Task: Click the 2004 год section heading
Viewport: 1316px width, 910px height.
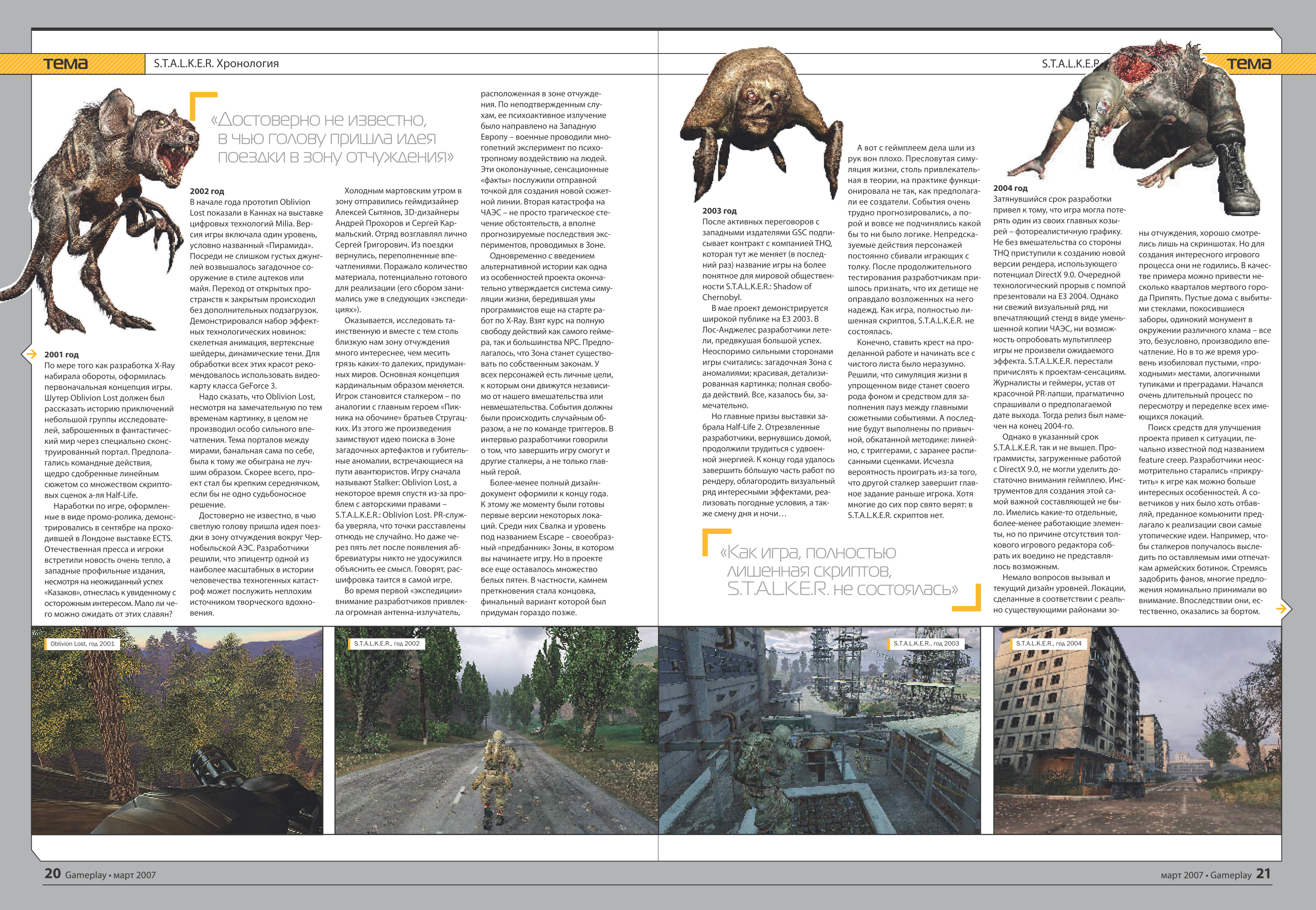Action: [1010, 188]
